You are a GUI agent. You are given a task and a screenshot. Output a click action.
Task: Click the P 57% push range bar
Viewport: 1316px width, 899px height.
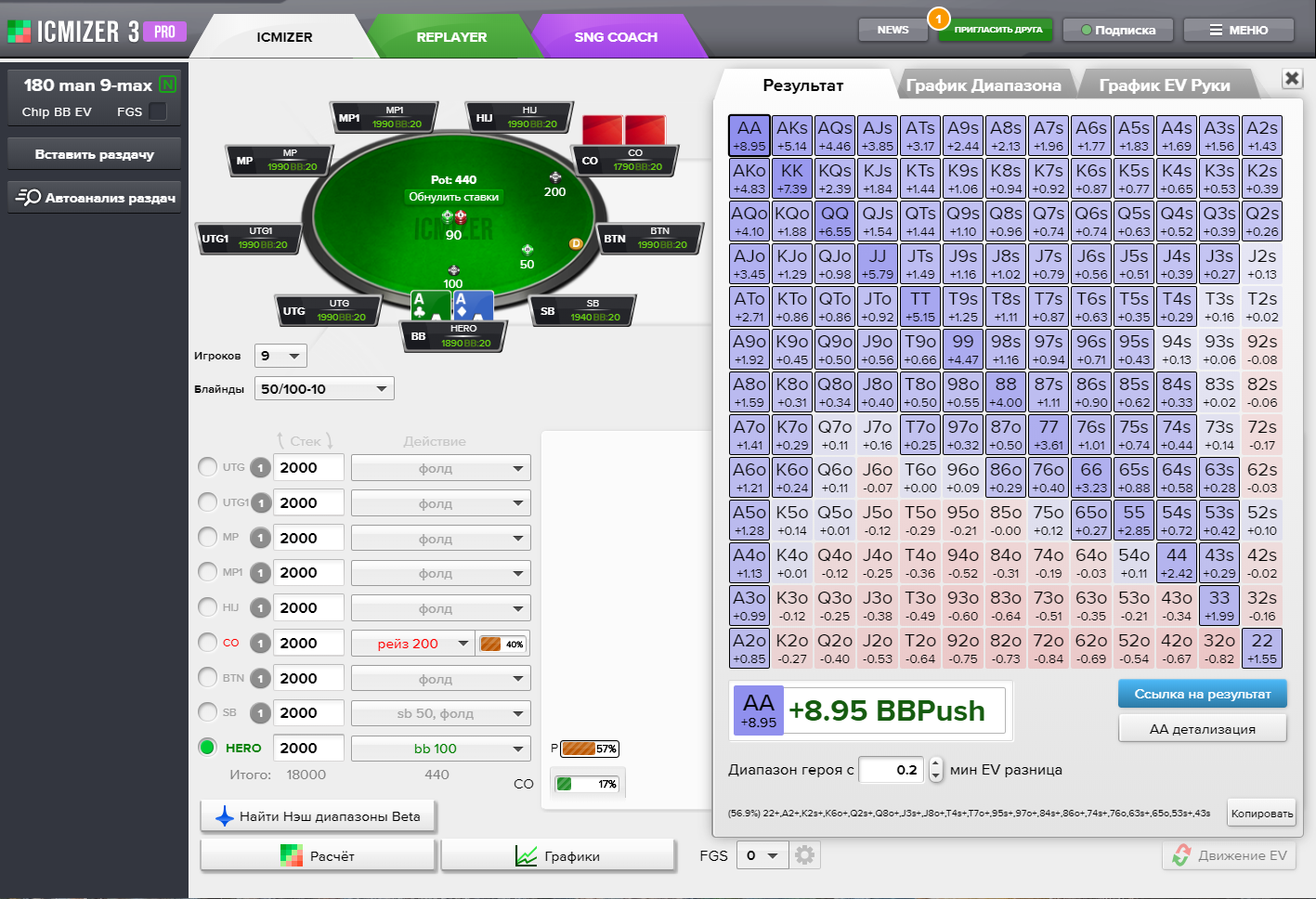pos(590,749)
